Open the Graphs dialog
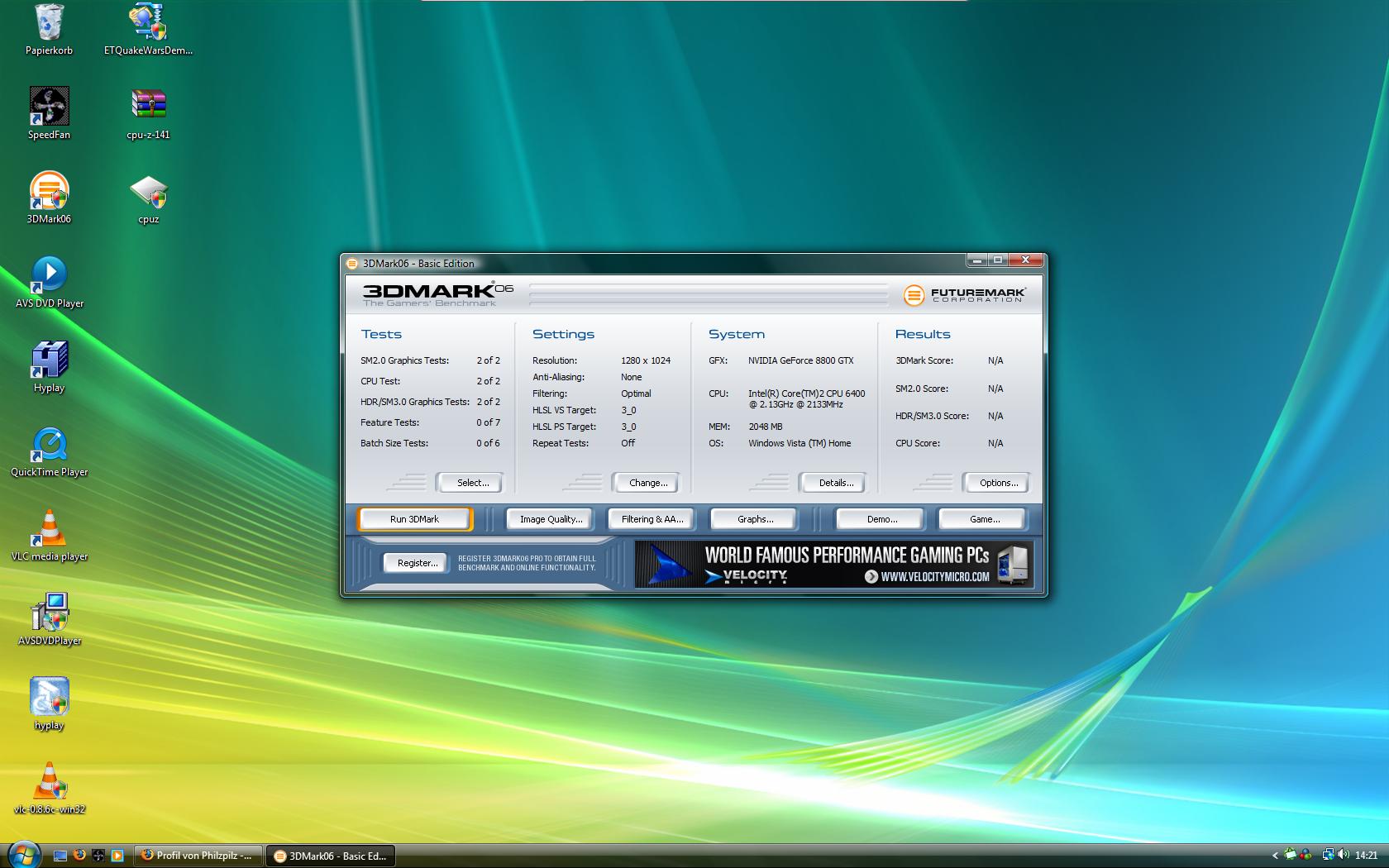The width and height of the screenshot is (1389, 868). coord(755,519)
